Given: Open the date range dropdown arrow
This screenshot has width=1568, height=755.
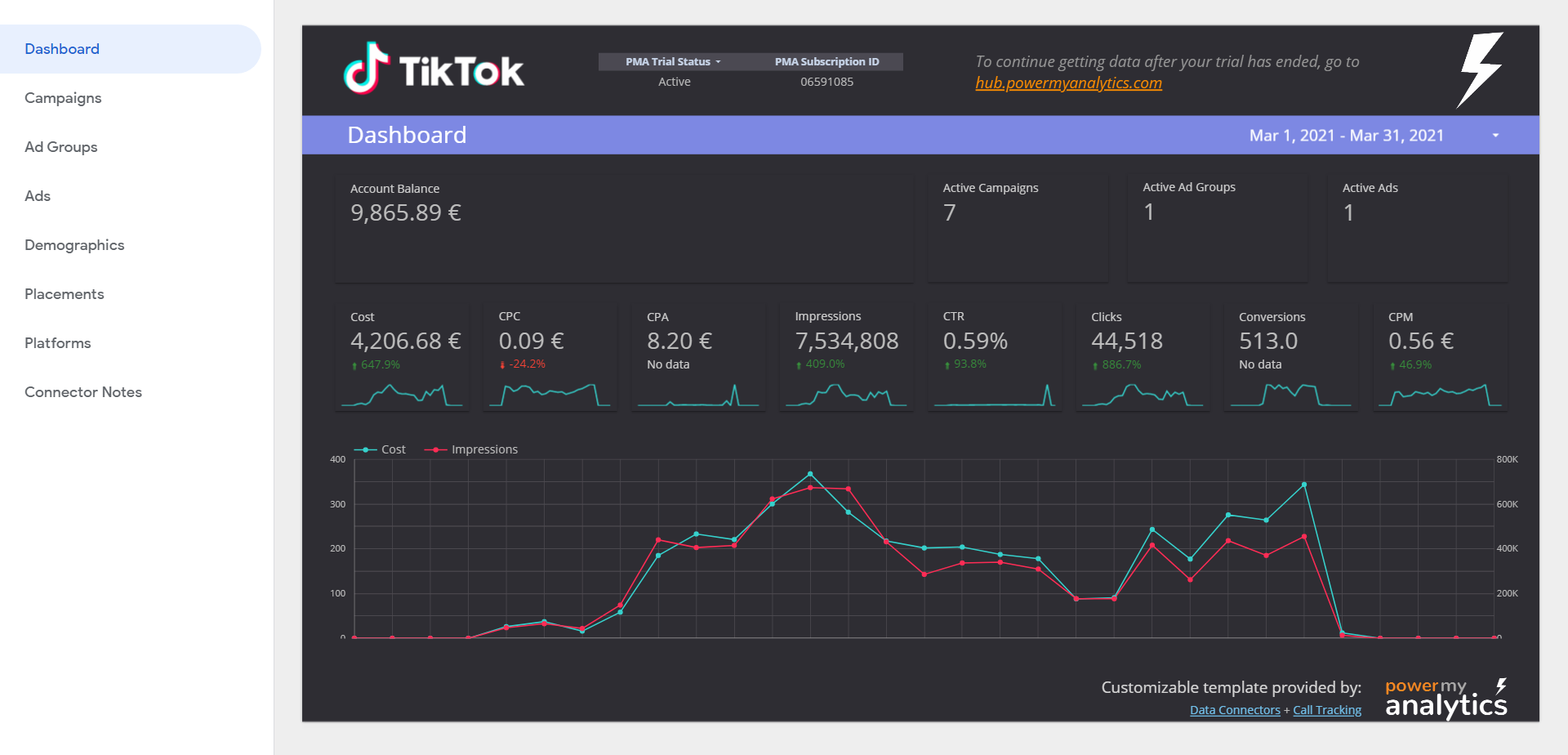Looking at the screenshot, I should 1495,136.
